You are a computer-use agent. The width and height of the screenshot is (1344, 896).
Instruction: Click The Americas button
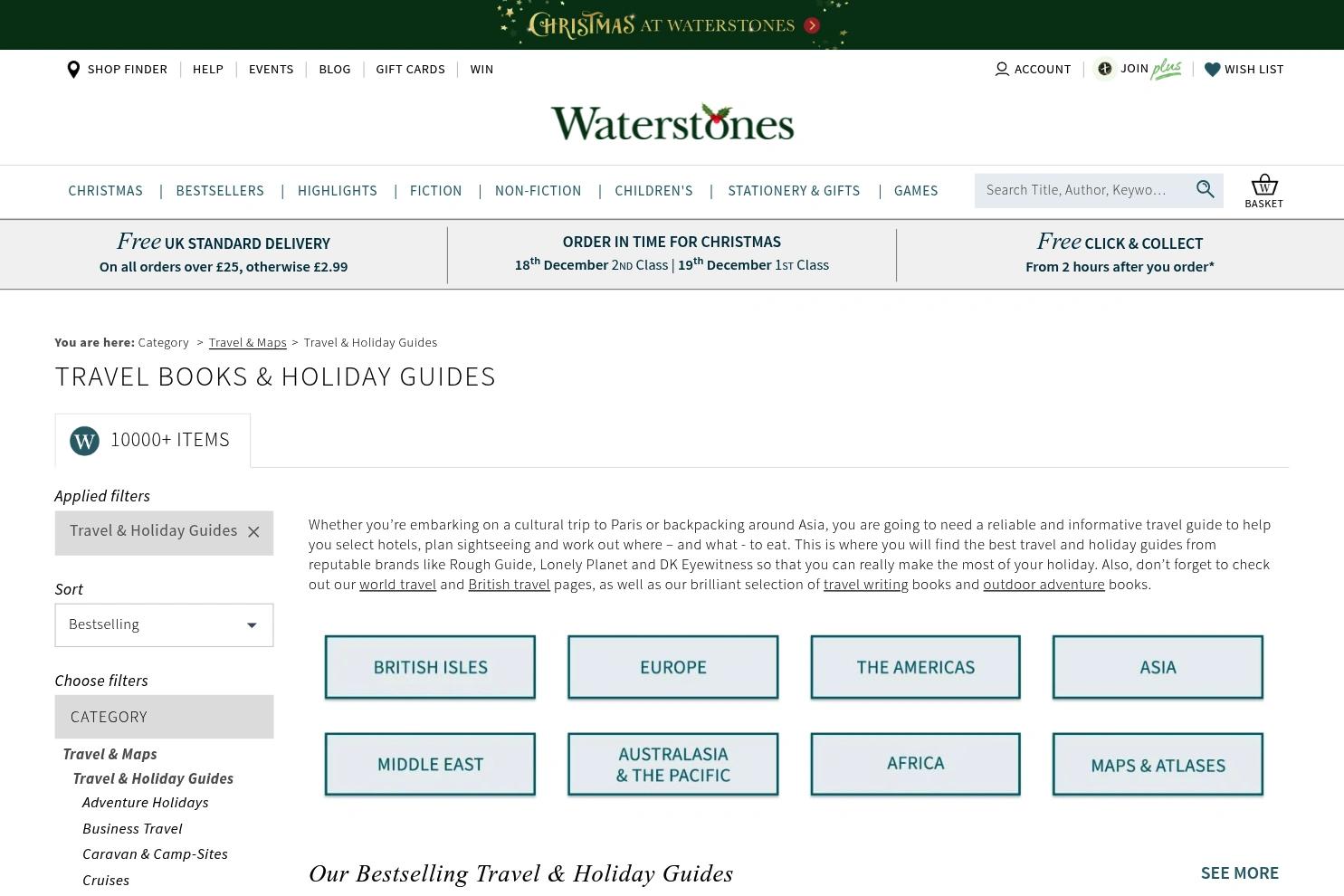[x=915, y=667]
